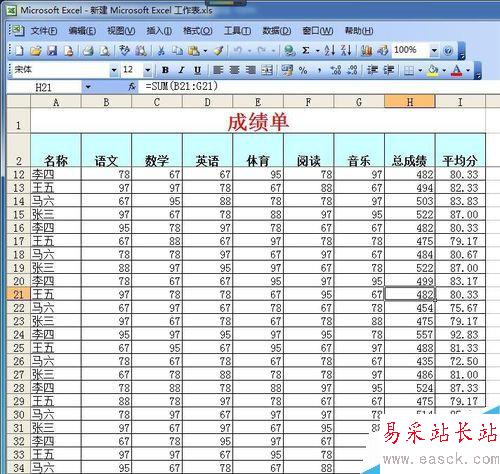Open the 格式(O) menu
The height and width of the screenshot is (474, 500).
click(197, 31)
